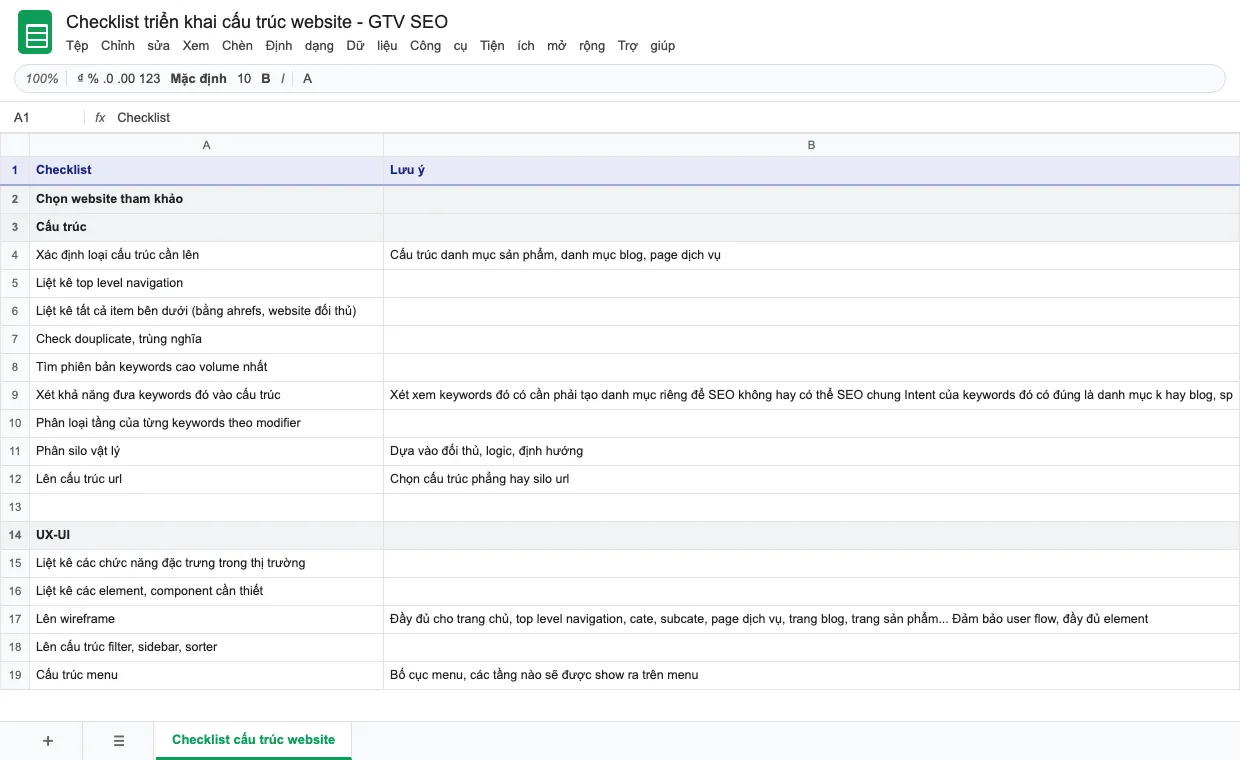The image size is (1240, 760).
Task: Open the Xem menu
Action: coord(196,45)
